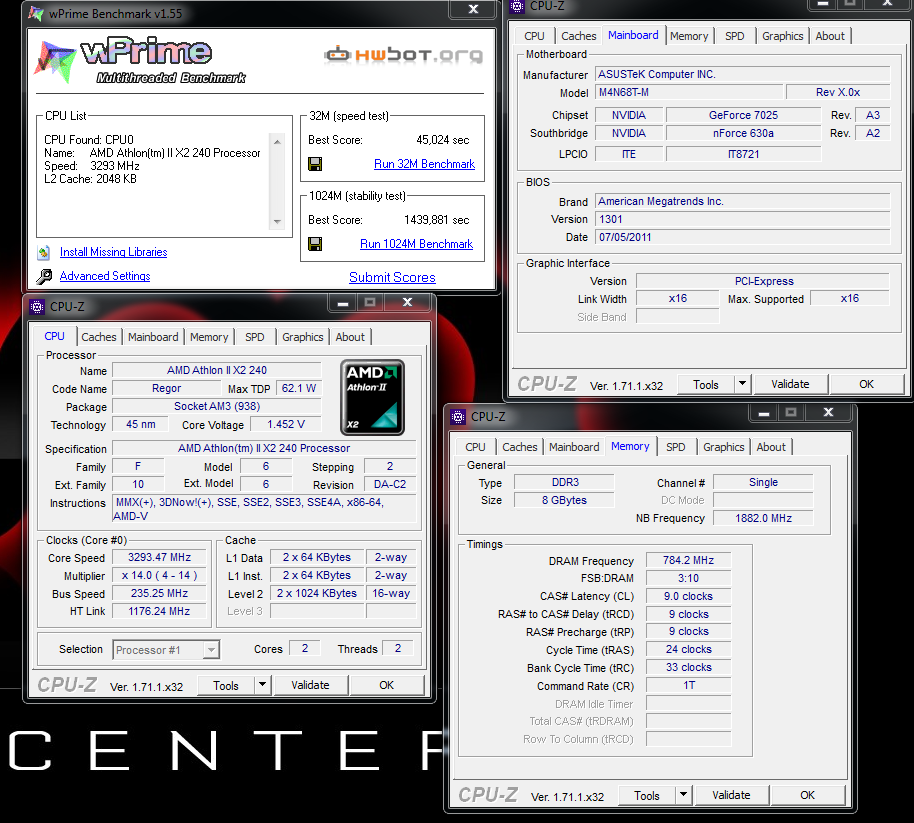914x823 pixels.
Task: Open About tab in the Memory window
Action: coord(771,446)
